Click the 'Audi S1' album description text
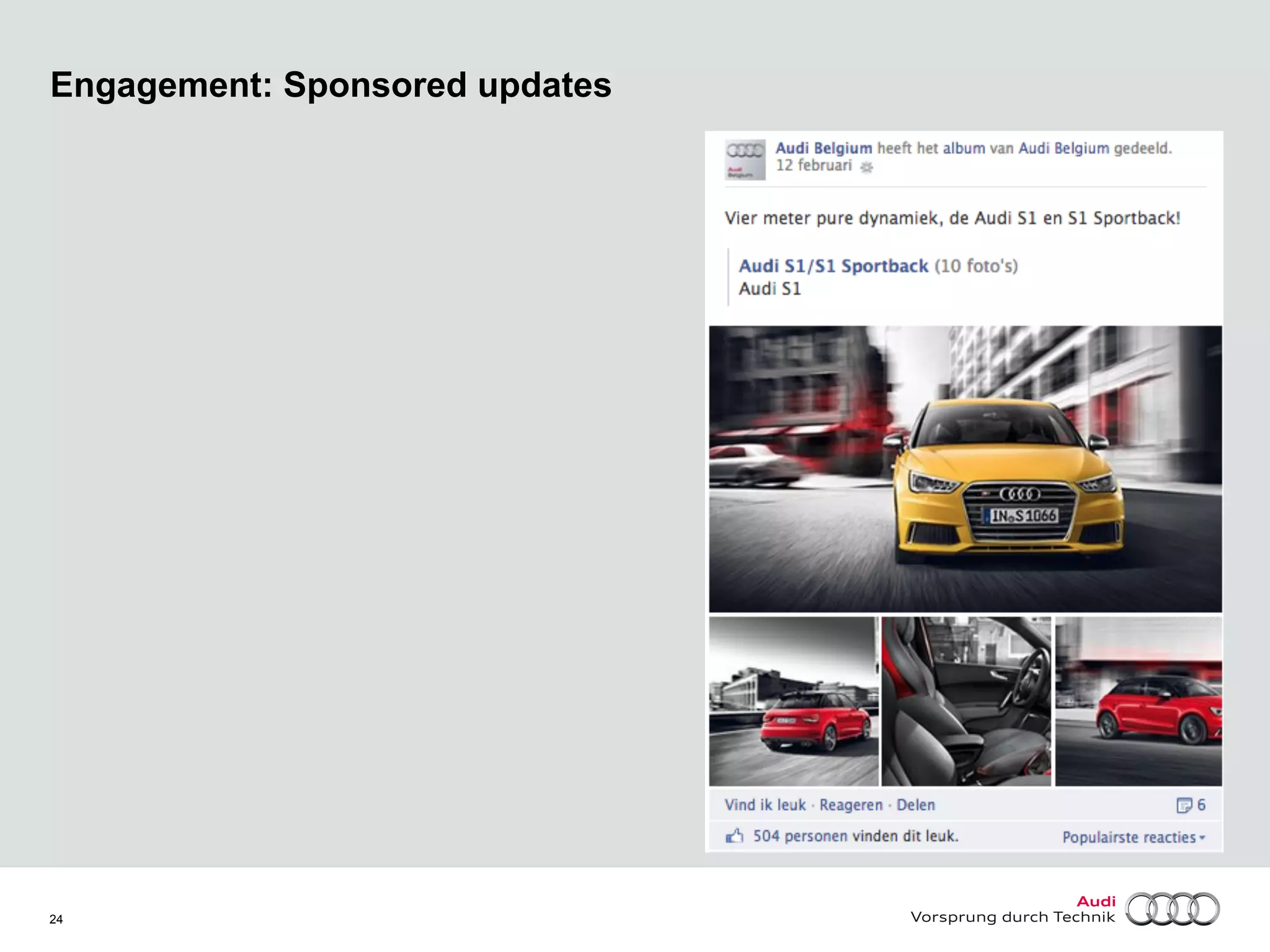 tap(770, 289)
